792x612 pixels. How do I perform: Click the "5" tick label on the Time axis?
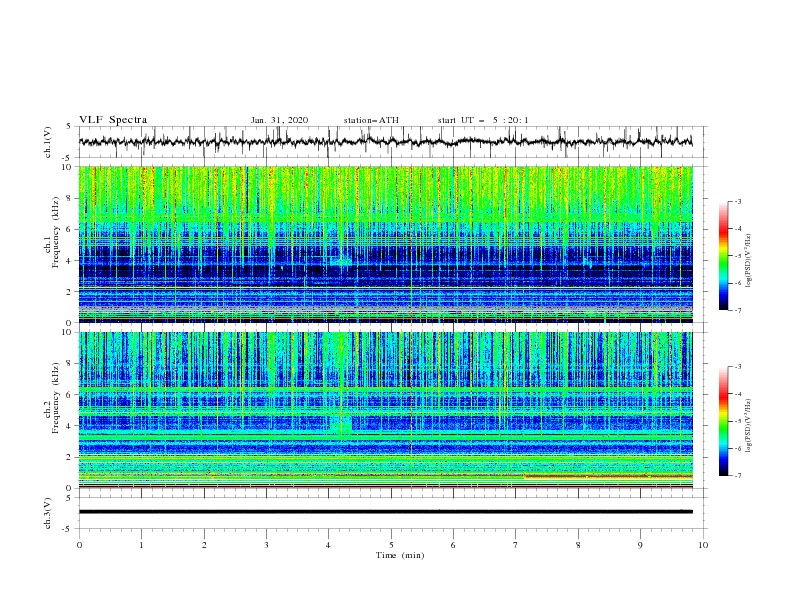391,545
